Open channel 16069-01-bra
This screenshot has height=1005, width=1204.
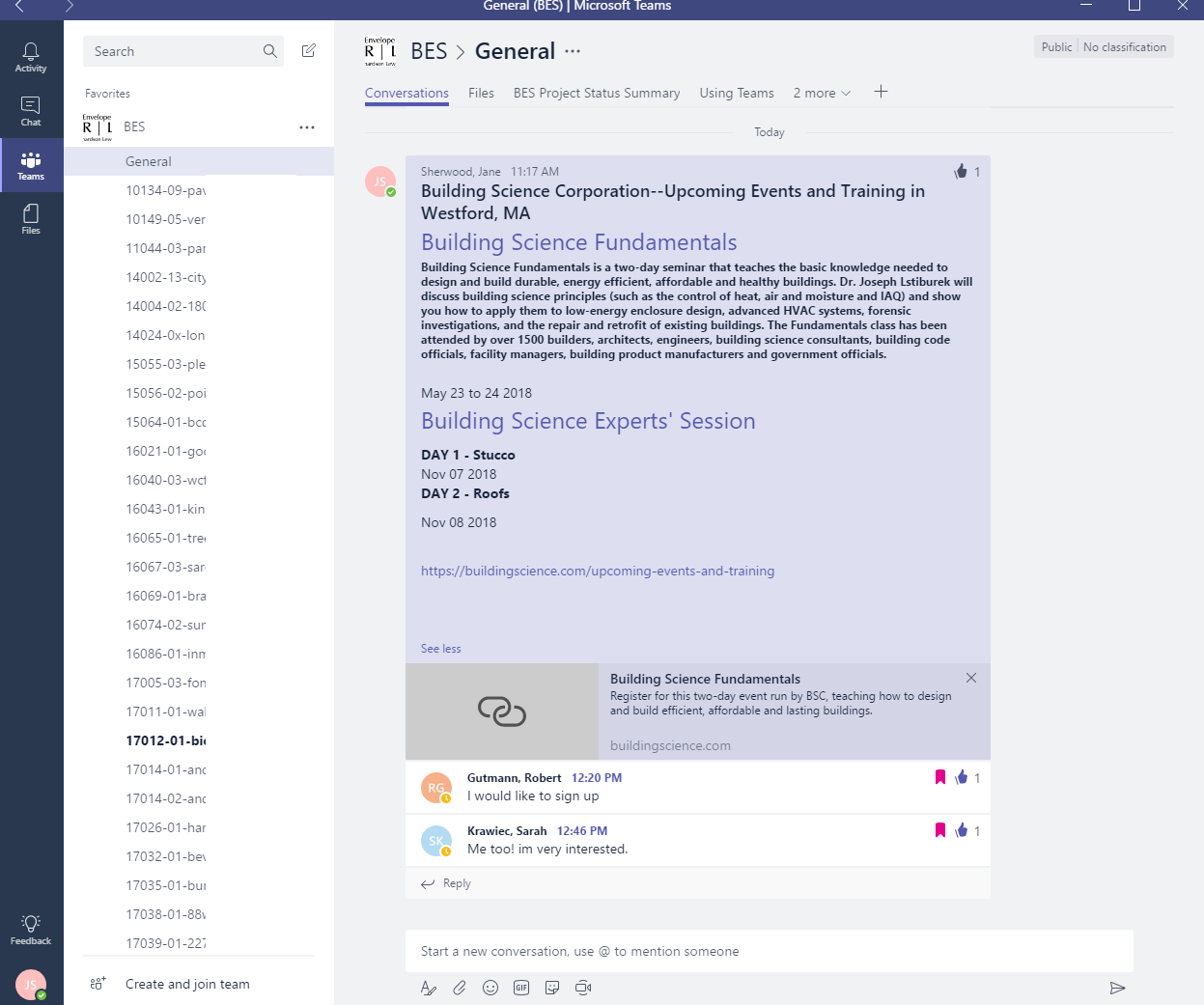click(165, 596)
